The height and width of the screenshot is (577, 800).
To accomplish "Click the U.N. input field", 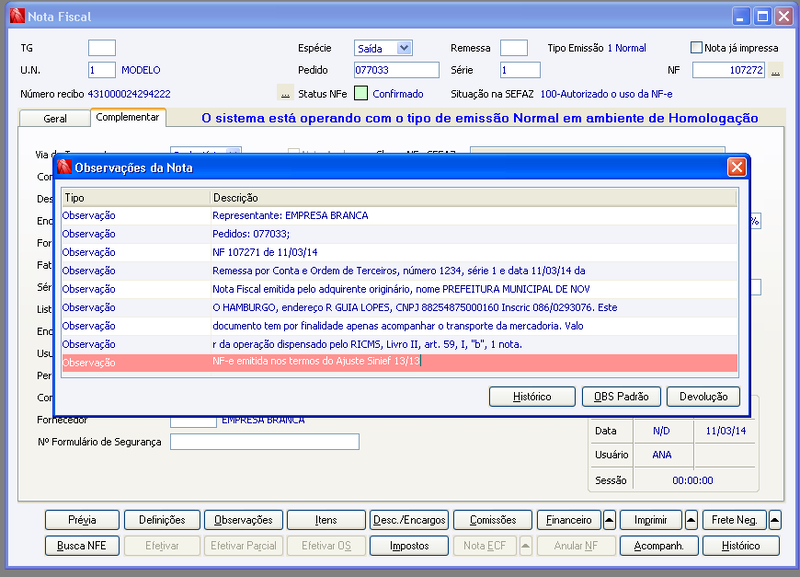I will click(102, 70).
